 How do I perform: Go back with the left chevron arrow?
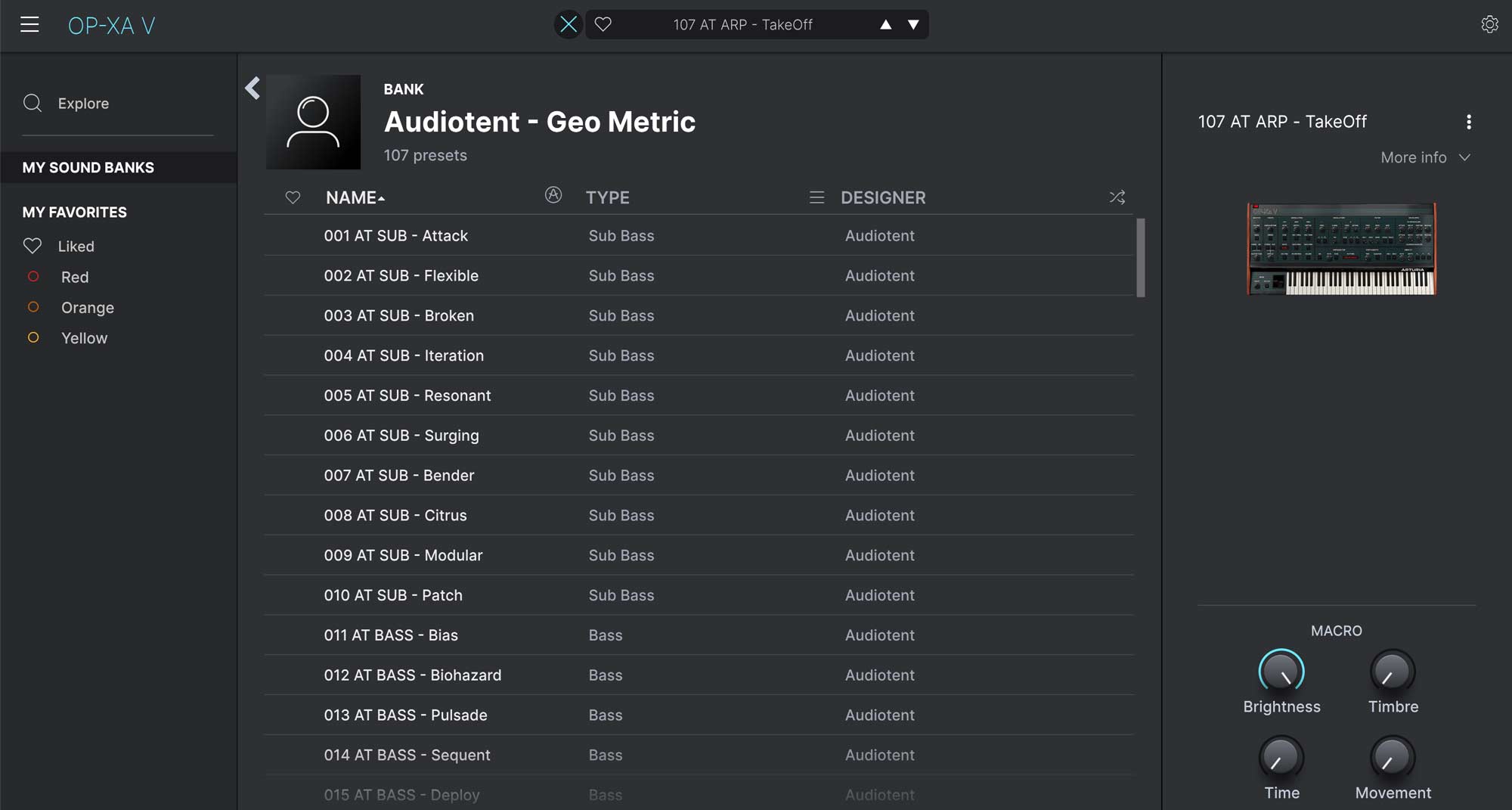pyautogui.click(x=253, y=88)
